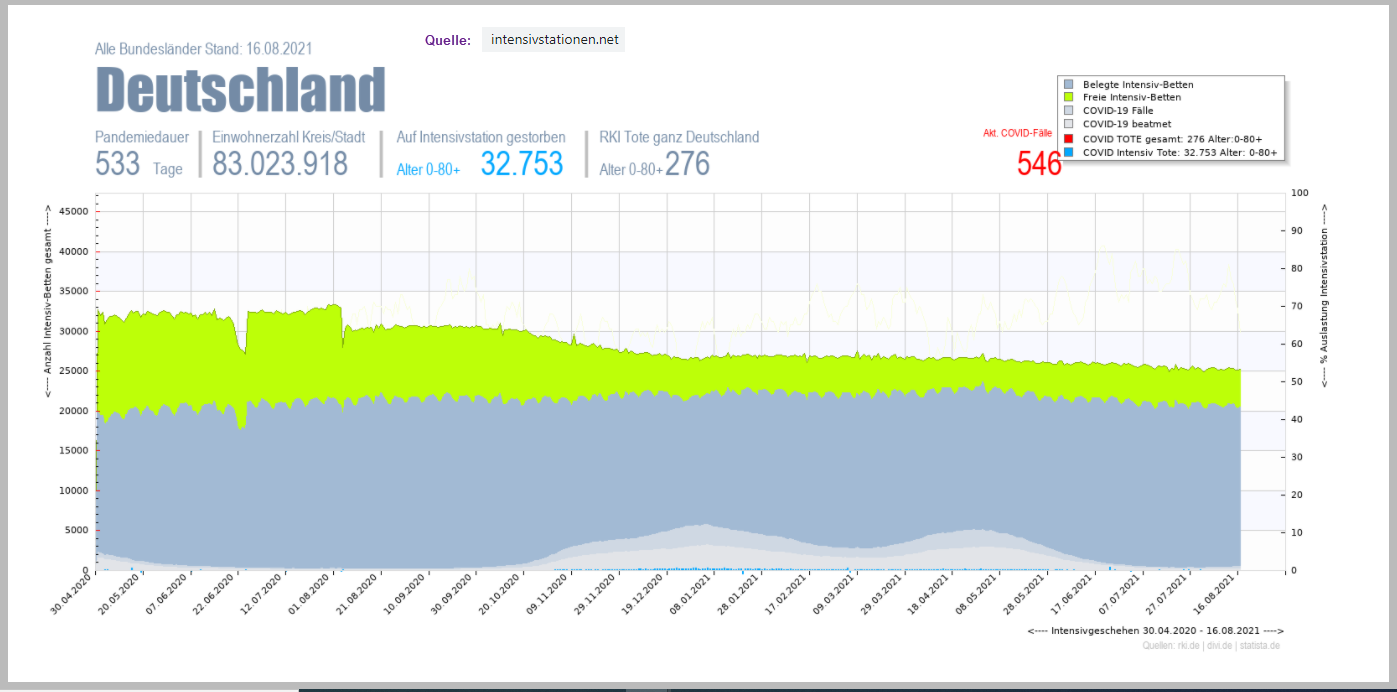
Task: Click the 83.023.918 population figure
Action: (x=280, y=164)
